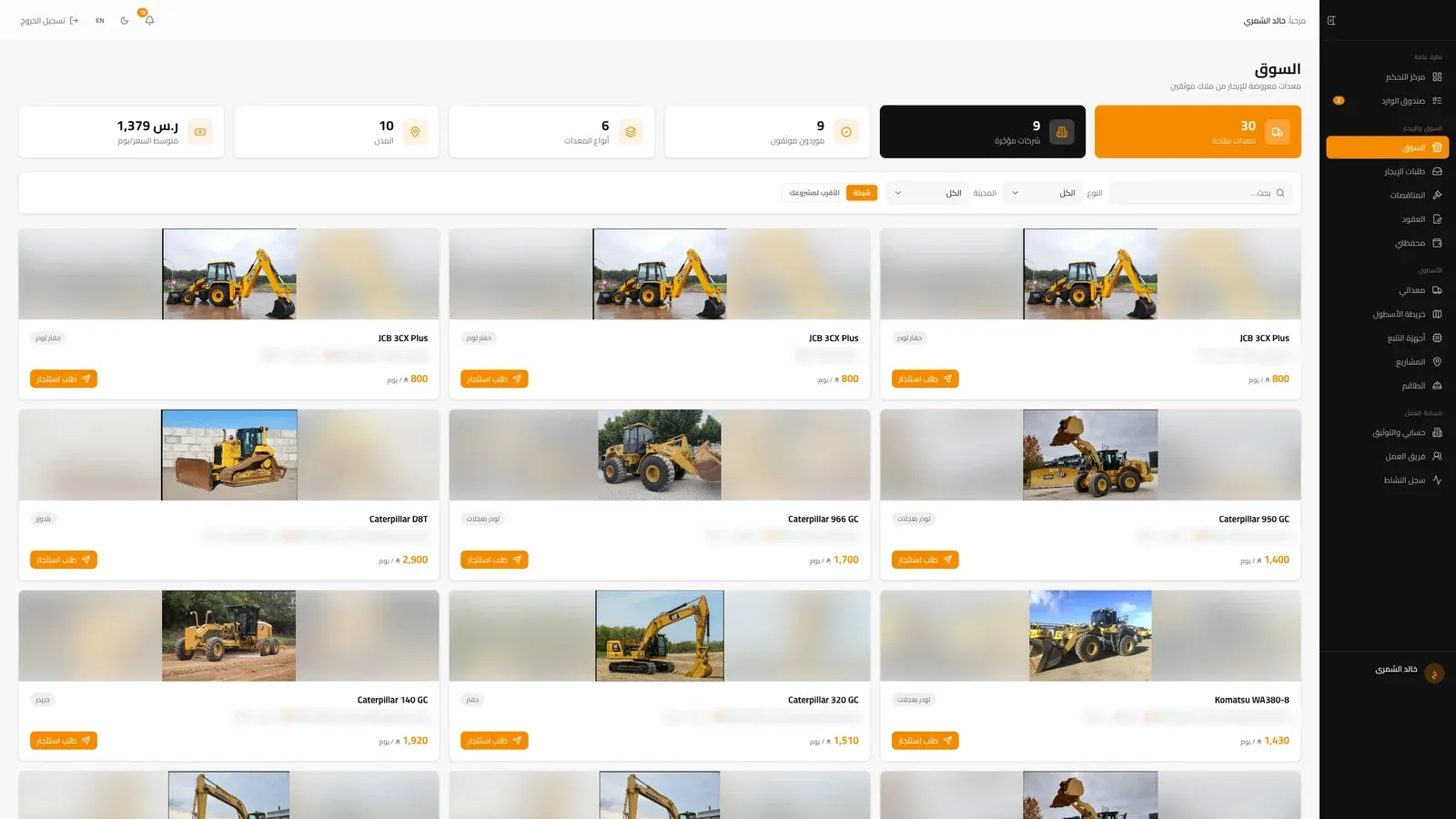
Task: Click the pin icon beside المشاريع
Action: point(1437,362)
